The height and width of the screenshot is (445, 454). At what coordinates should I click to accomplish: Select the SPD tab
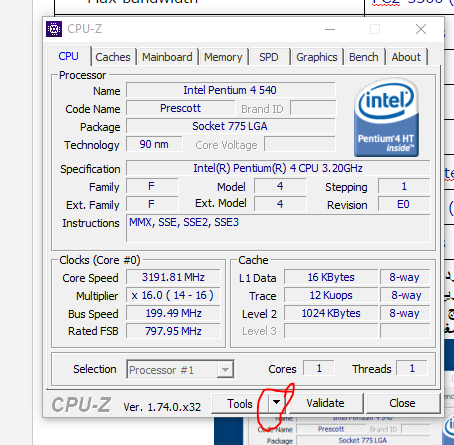tap(269, 57)
